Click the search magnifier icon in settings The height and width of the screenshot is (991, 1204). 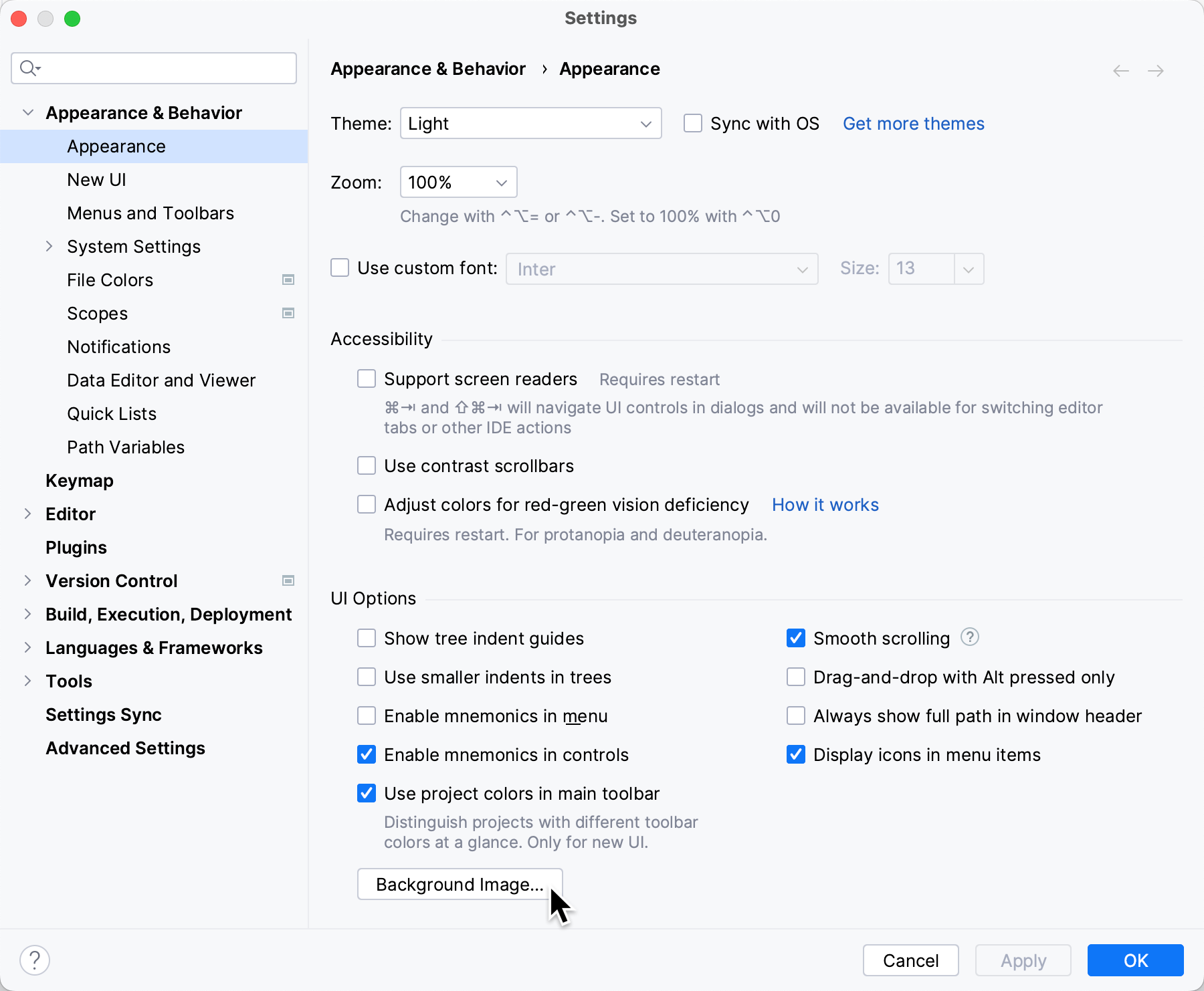point(28,68)
